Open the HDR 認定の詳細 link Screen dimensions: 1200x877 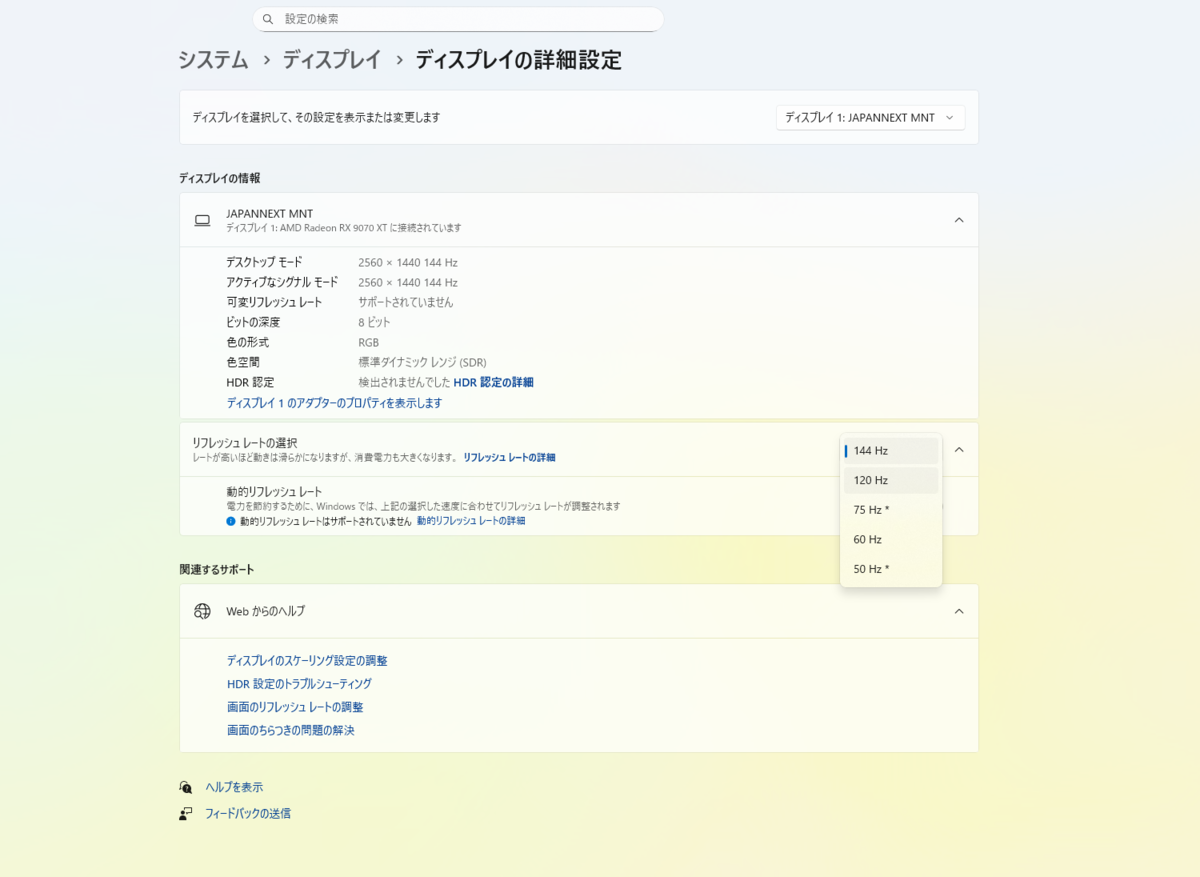[x=493, y=382]
